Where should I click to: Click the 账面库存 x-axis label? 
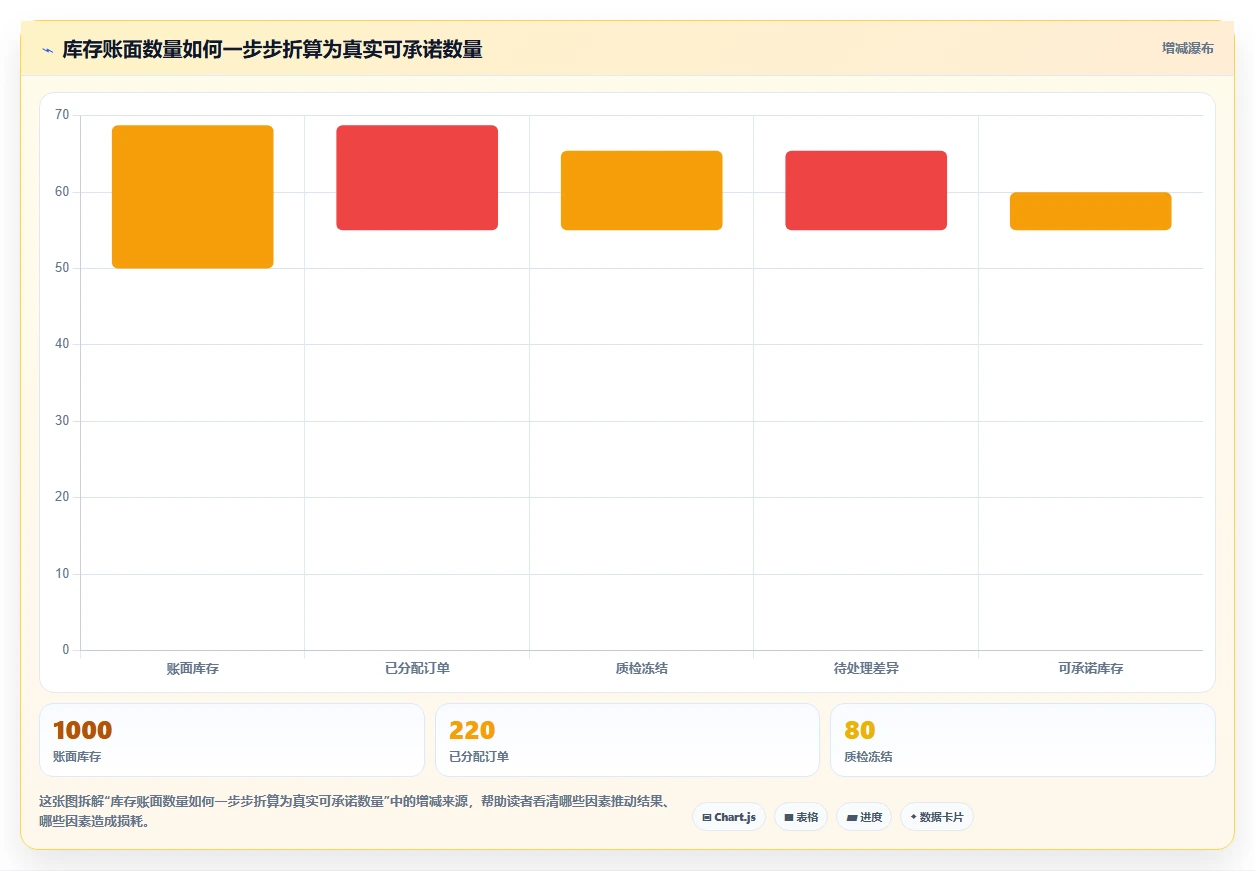(193, 668)
